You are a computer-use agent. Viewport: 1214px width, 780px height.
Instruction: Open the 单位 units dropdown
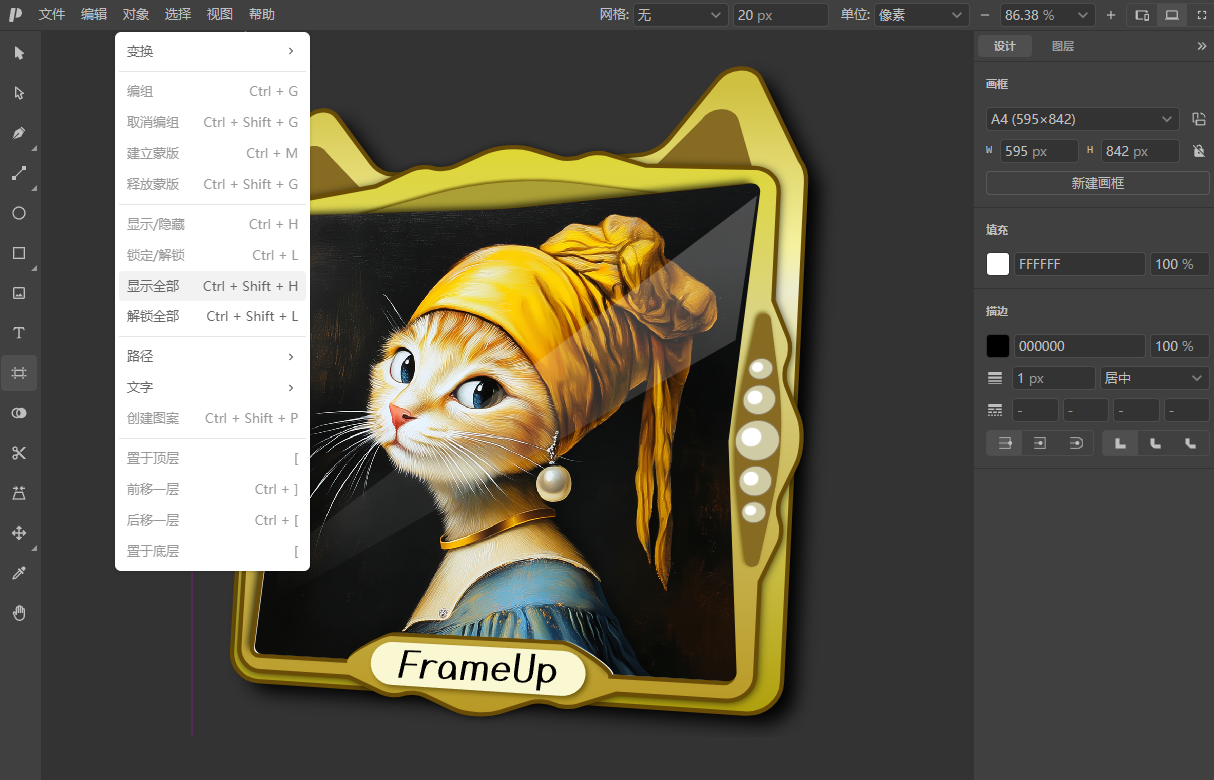921,15
